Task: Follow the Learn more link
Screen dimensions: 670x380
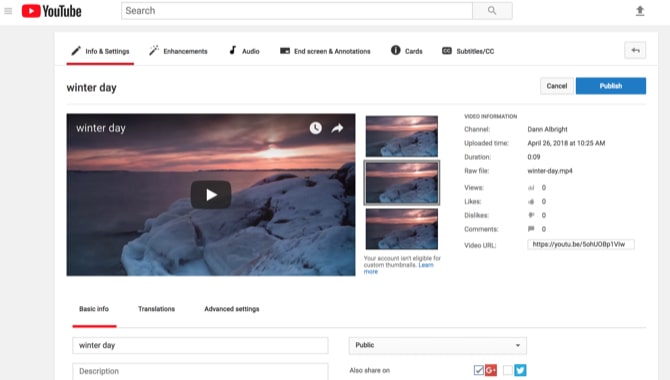Action: (x=399, y=268)
